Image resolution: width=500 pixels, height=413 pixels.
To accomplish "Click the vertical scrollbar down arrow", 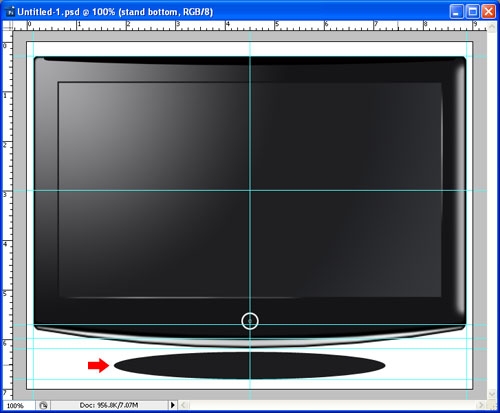I will click(x=492, y=394).
